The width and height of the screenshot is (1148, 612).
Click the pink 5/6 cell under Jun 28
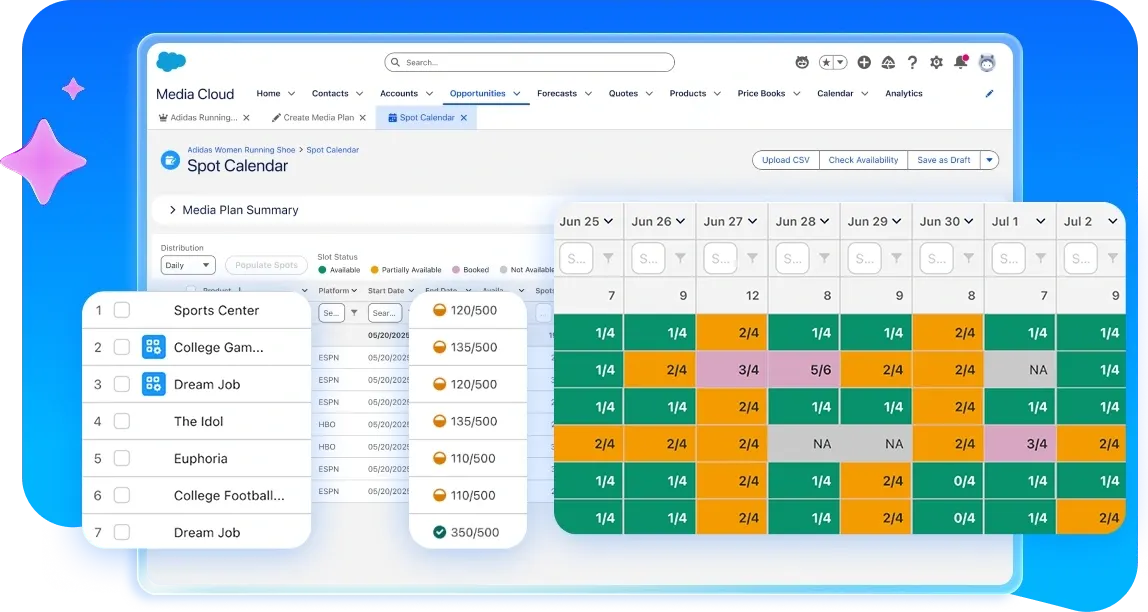coord(804,370)
